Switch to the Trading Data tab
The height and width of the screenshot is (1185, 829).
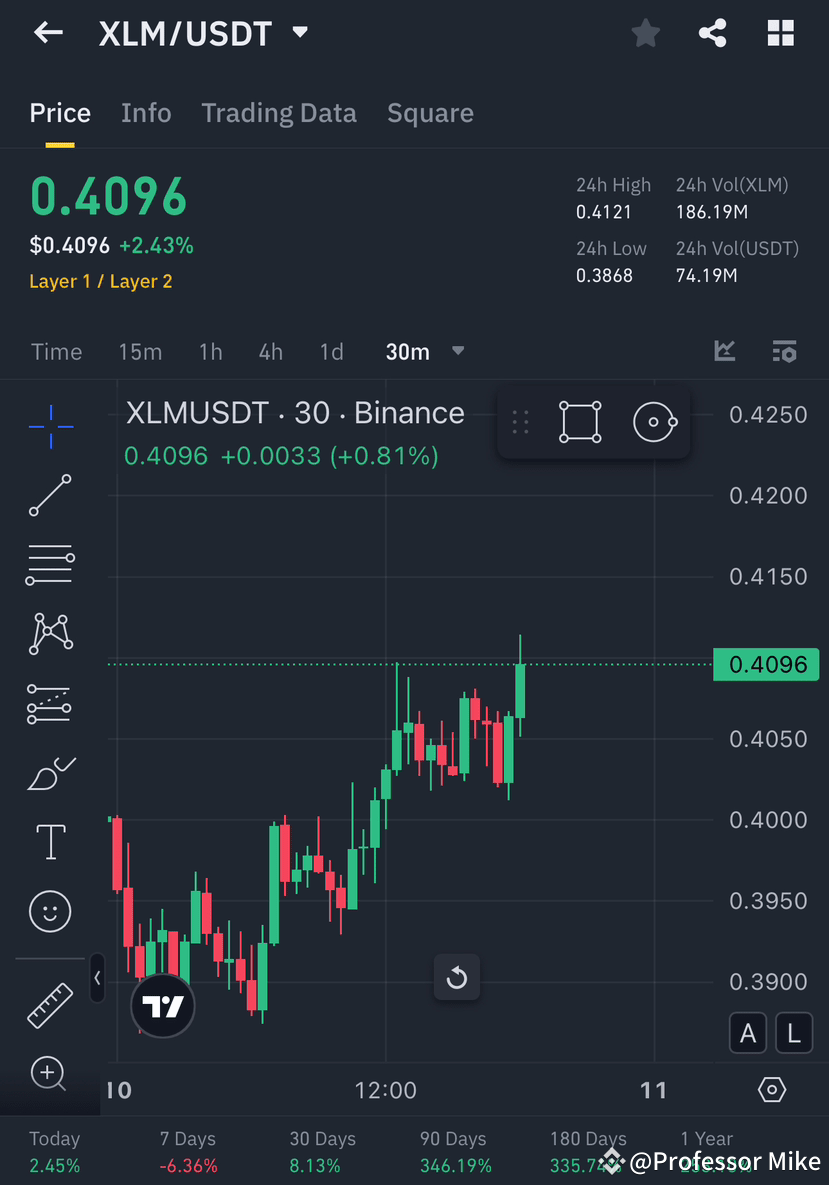(x=278, y=113)
